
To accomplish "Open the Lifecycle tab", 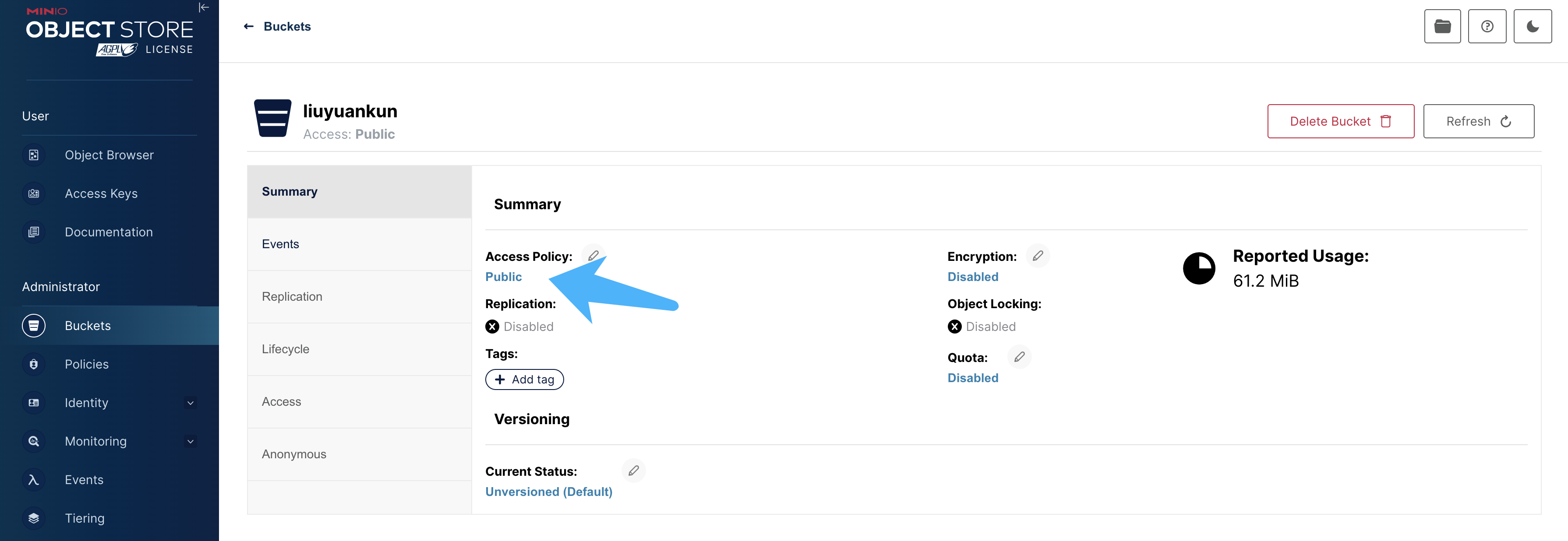I will click(286, 349).
